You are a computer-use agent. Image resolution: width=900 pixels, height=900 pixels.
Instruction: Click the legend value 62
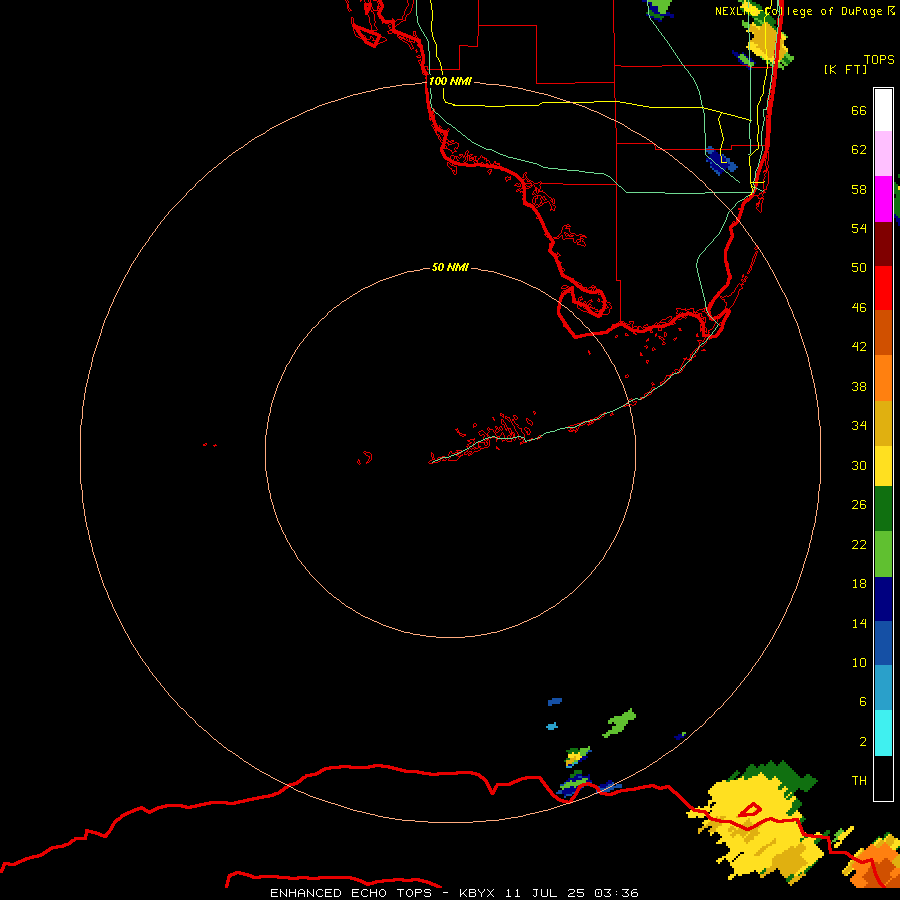pyautogui.click(x=859, y=150)
